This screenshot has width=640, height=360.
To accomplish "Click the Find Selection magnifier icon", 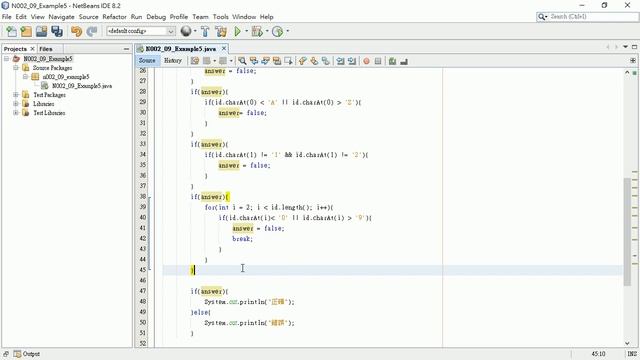I will tap(242, 61).
